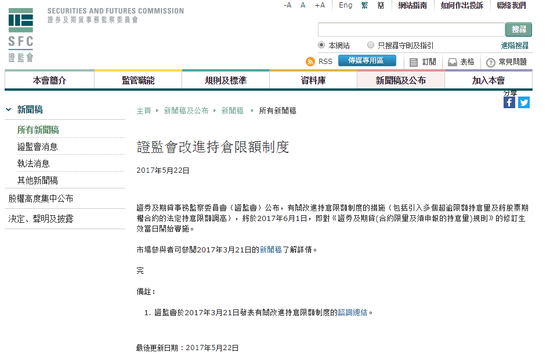The height and width of the screenshot is (360, 550).
Task: Open 資料庫 menu tab
Action: (x=313, y=80)
